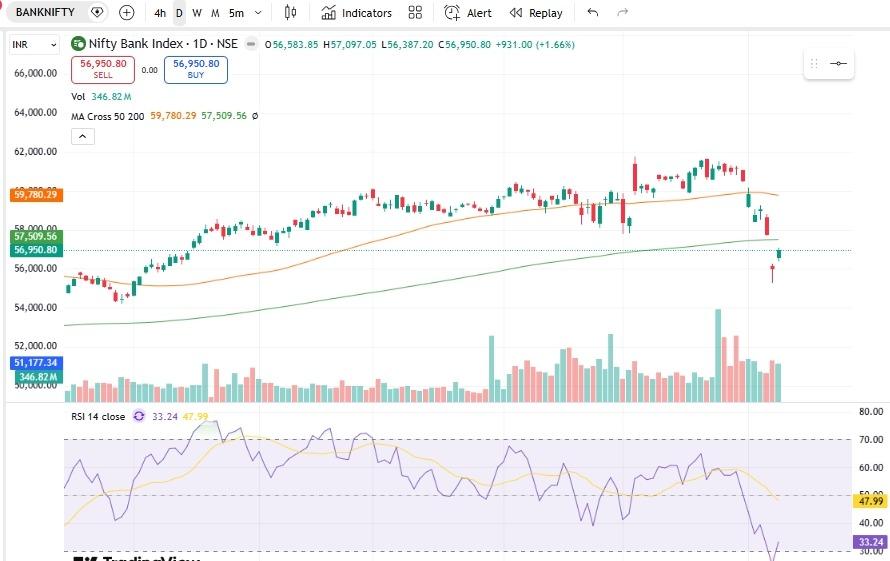Open the INR currency dropdown
This screenshot has width=890, height=561.
pyautogui.click(x=35, y=44)
